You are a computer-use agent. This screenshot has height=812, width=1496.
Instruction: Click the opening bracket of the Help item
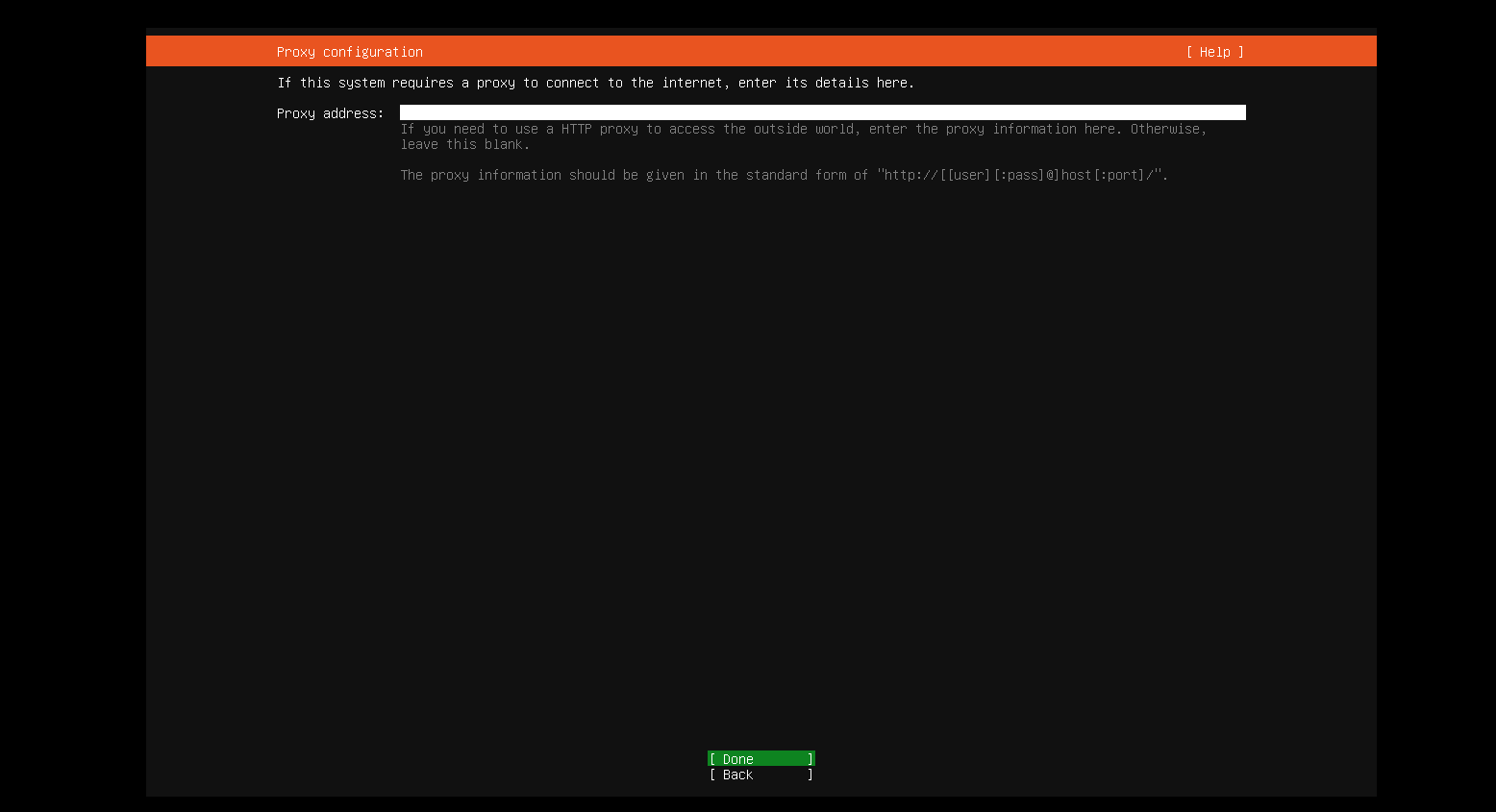1189,52
